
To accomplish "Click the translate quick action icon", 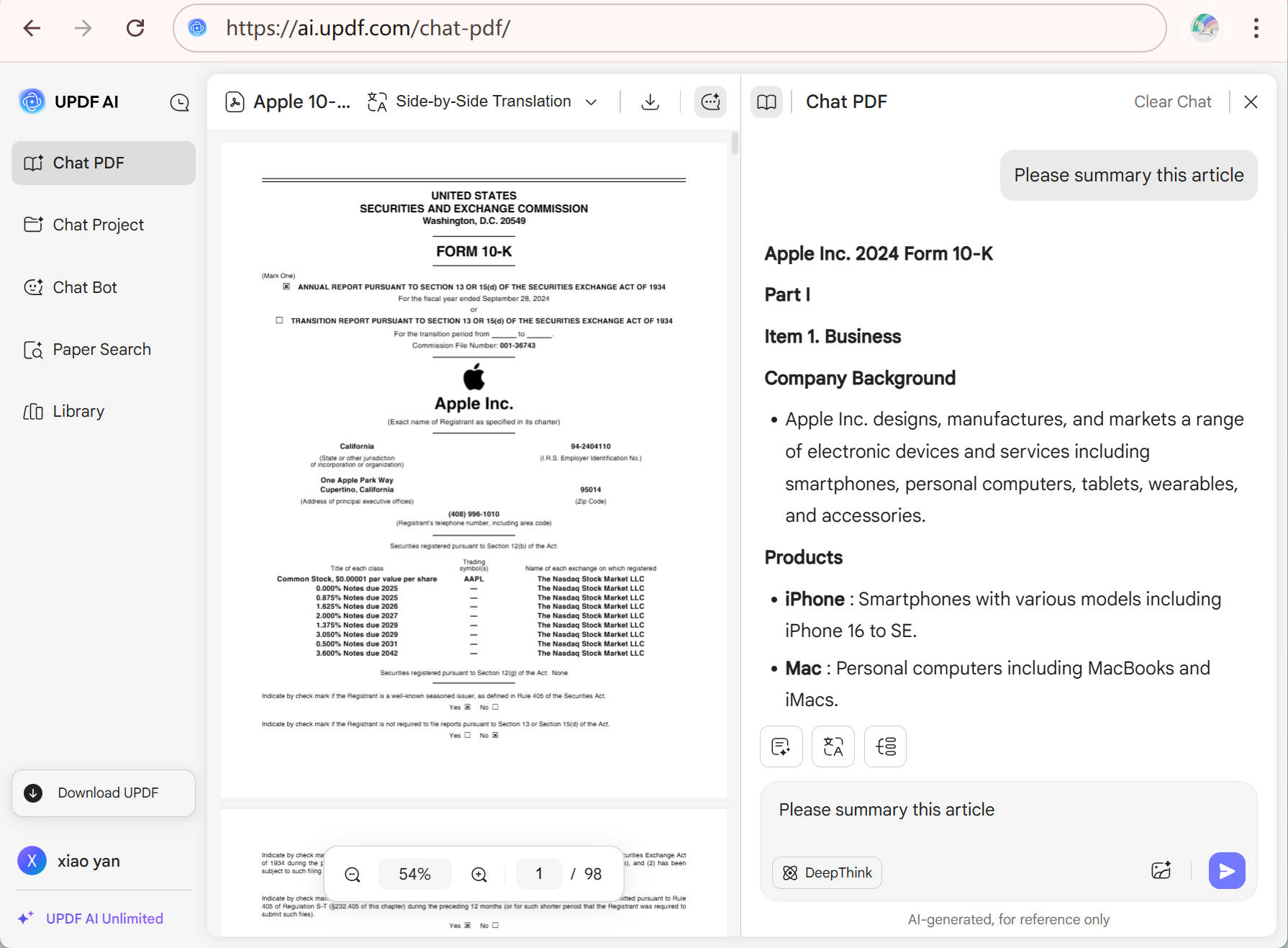I will [x=833, y=746].
